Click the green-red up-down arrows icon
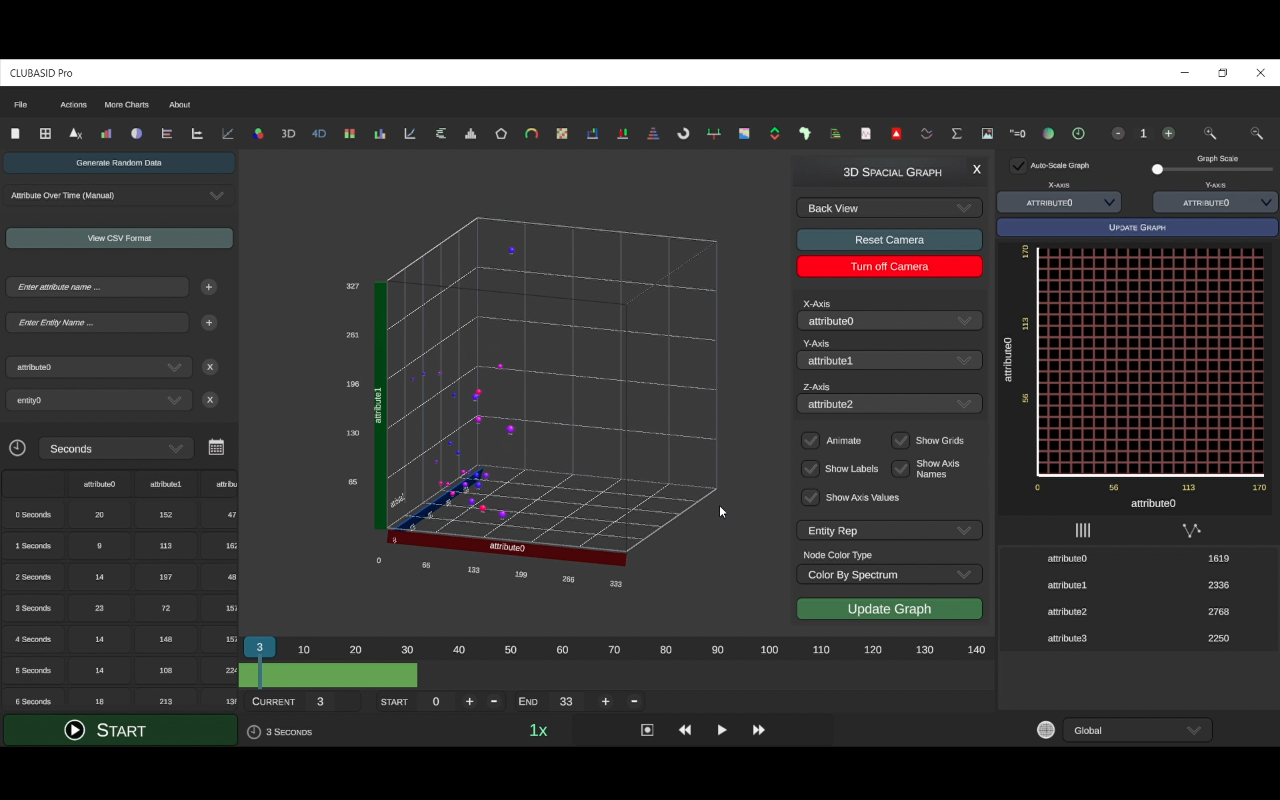 (774, 134)
